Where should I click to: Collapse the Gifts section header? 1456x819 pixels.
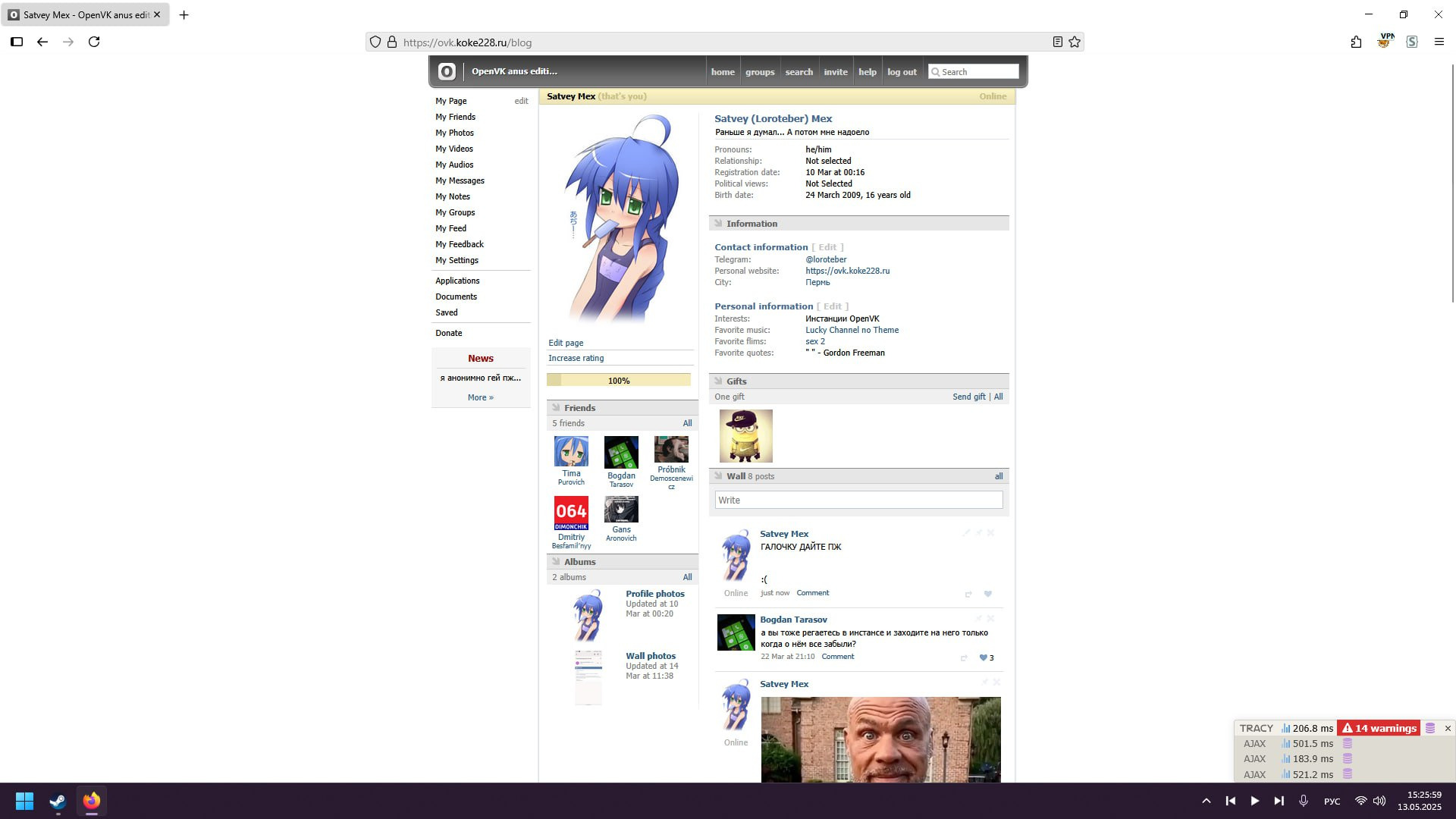tap(859, 381)
